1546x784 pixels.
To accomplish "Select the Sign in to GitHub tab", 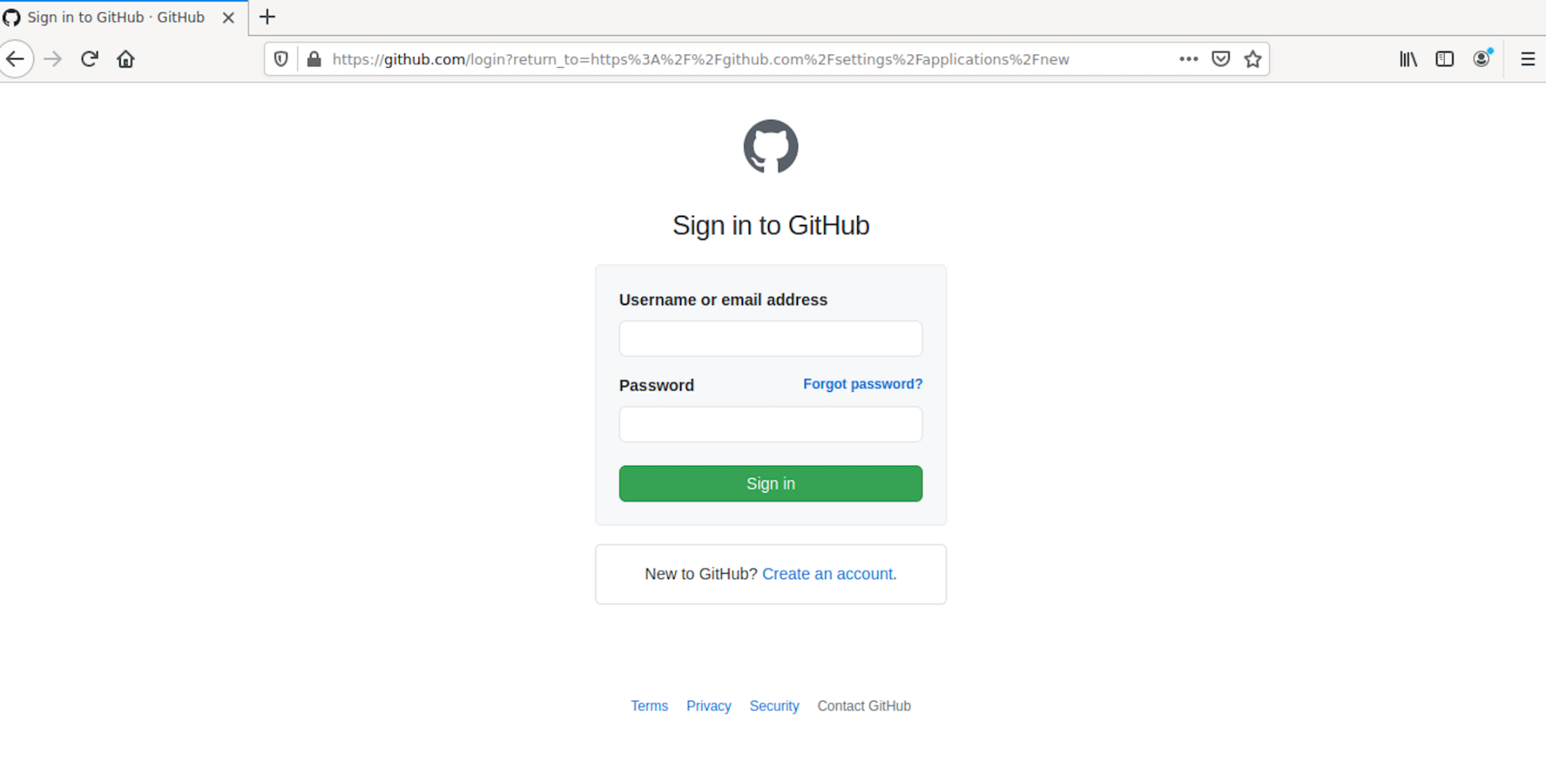I will [116, 17].
